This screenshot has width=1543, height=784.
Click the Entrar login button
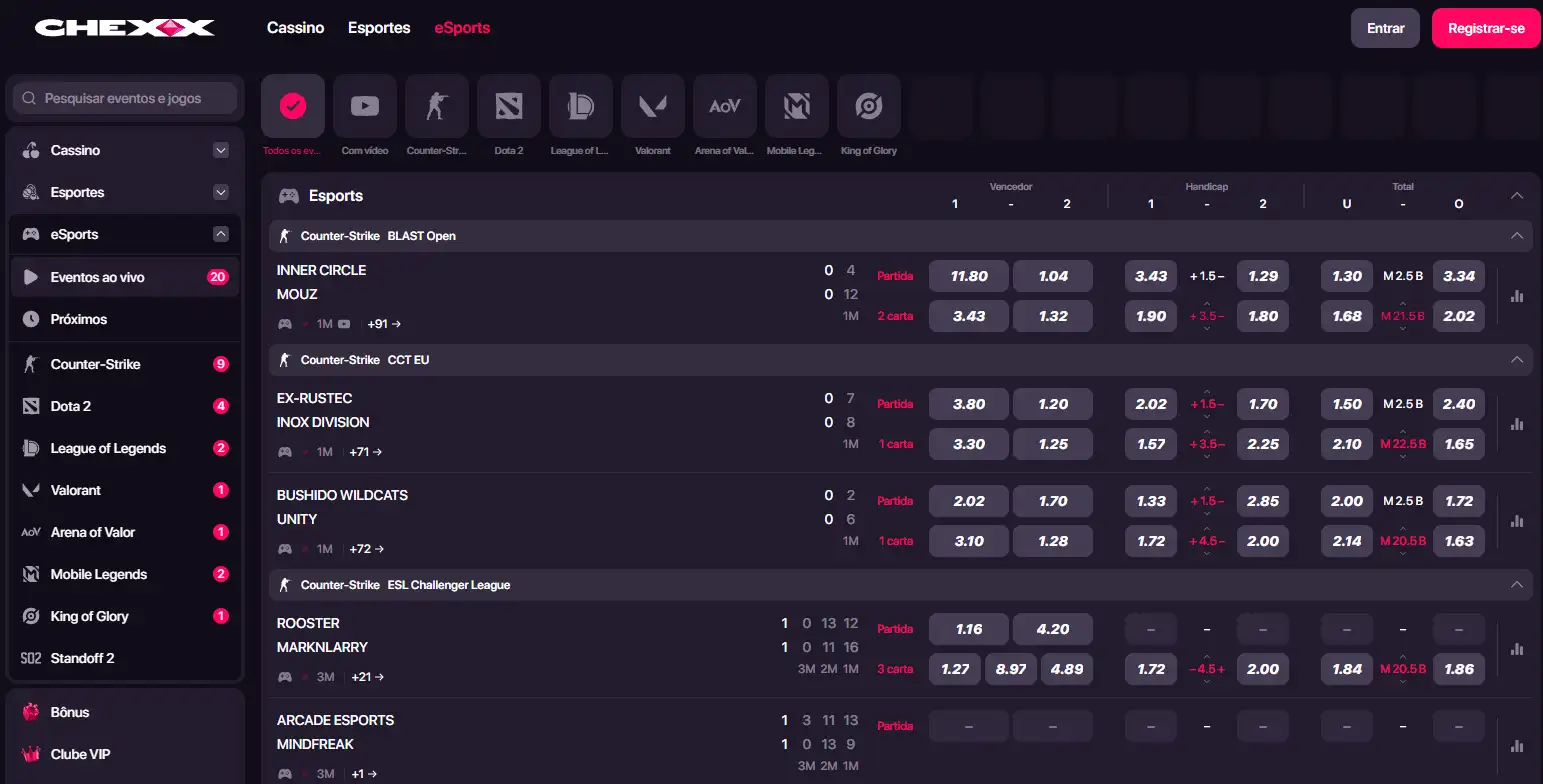coord(1385,28)
